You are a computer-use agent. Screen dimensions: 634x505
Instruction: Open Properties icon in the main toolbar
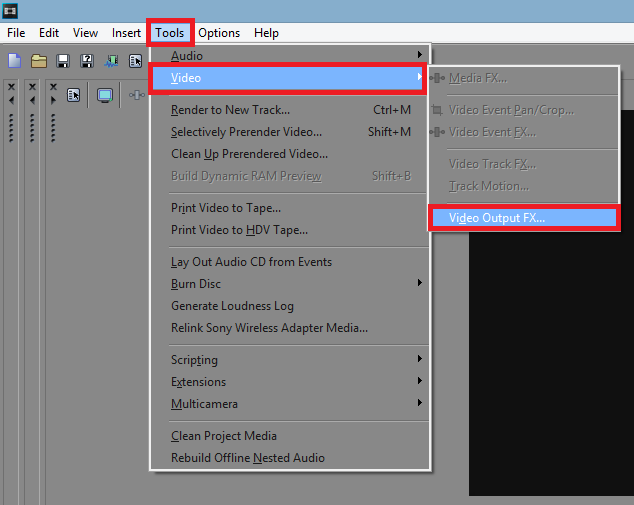(x=135, y=61)
